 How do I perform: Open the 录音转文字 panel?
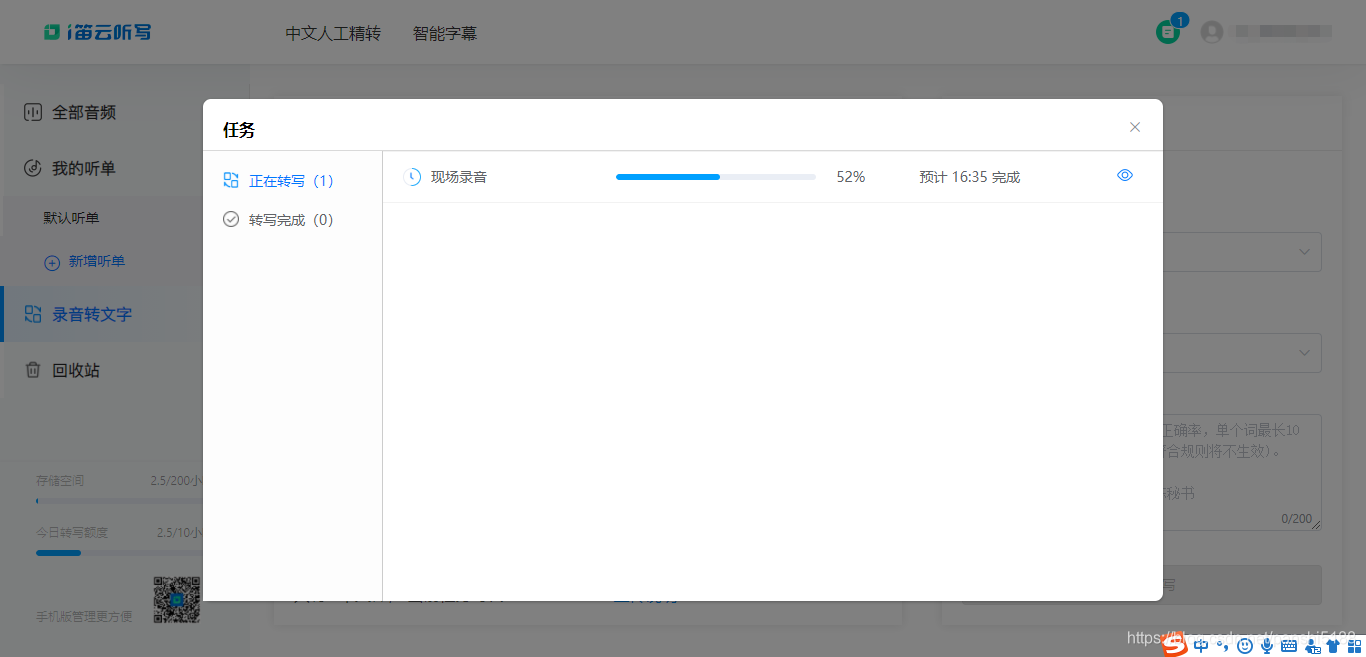88,313
